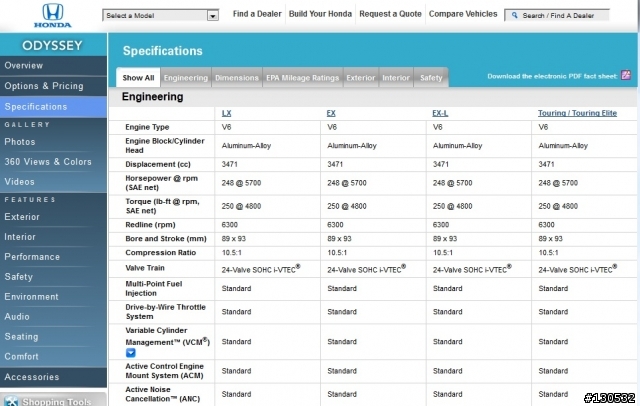Viewport: 640px width, 406px height.
Task: Open the Safety specifications tab
Action: click(431, 78)
